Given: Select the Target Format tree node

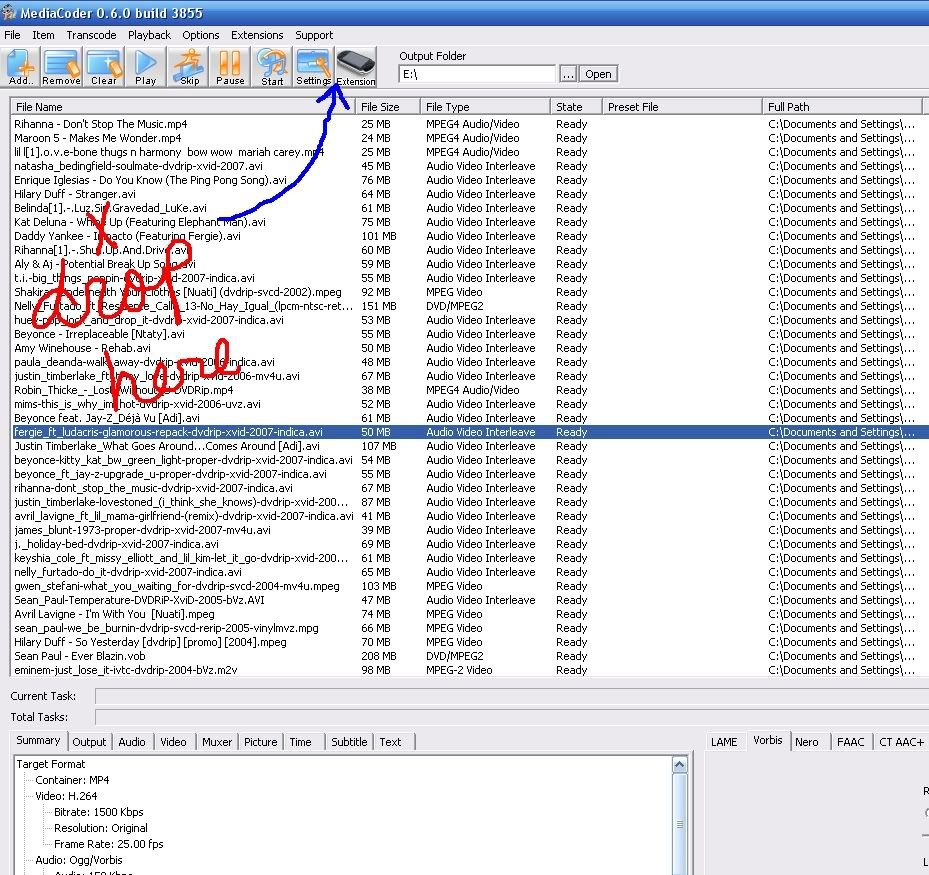Looking at the screenshot, I should click(50, 764).
